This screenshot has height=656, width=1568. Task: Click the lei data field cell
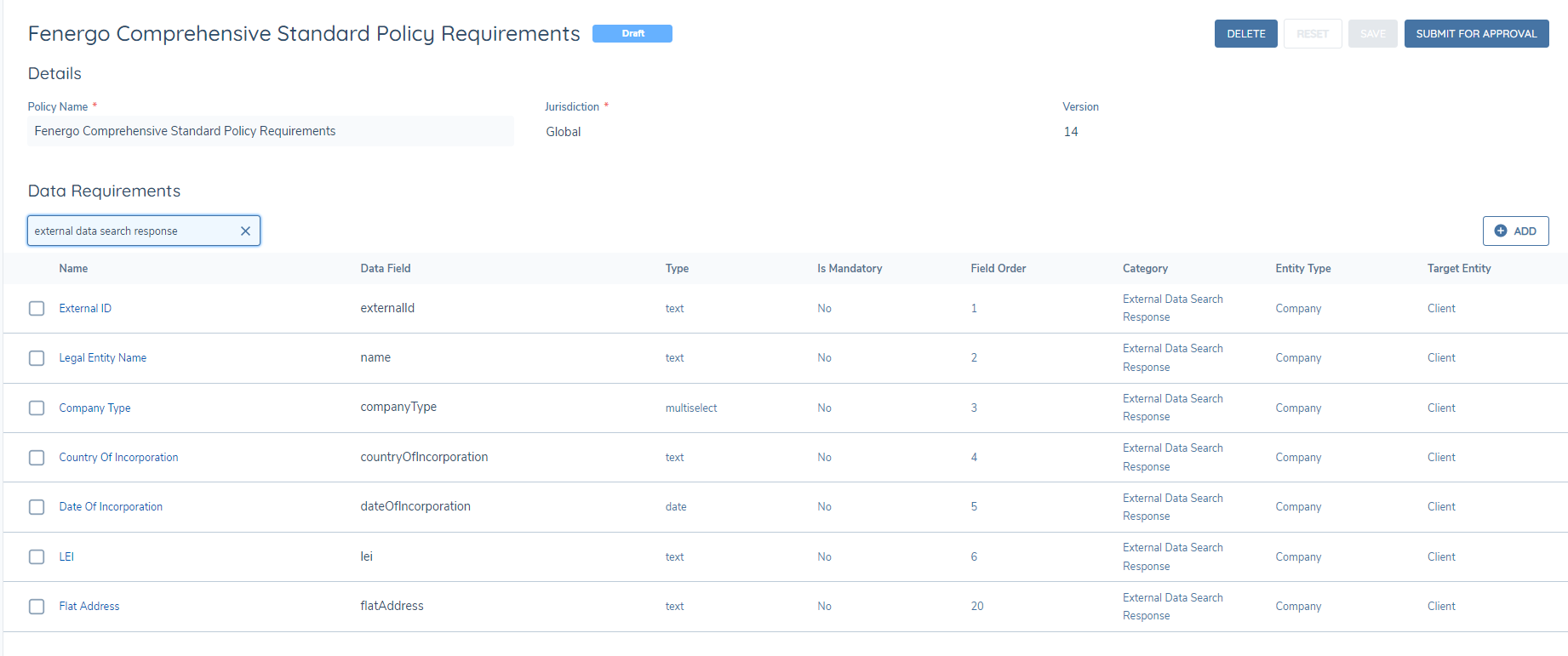click(366, 556)
